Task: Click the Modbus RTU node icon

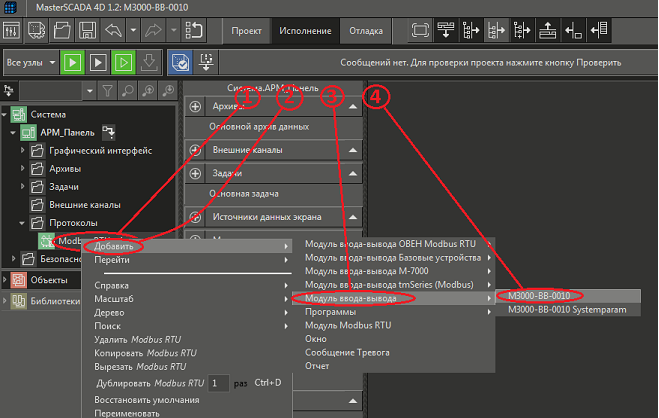Action: tap(46, 241)
